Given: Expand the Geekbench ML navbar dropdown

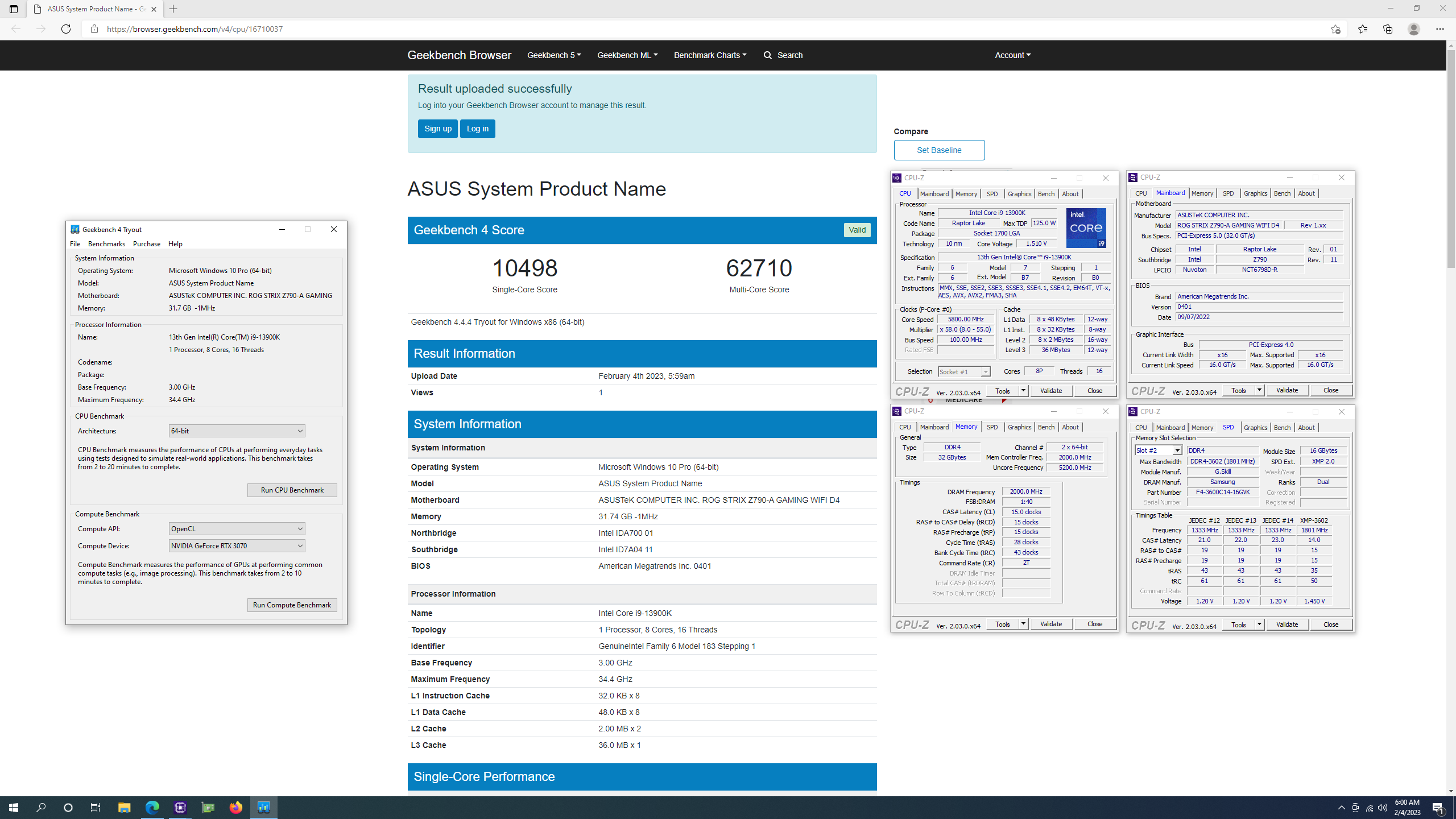Looking at the screenshot, I should (627, 55).
